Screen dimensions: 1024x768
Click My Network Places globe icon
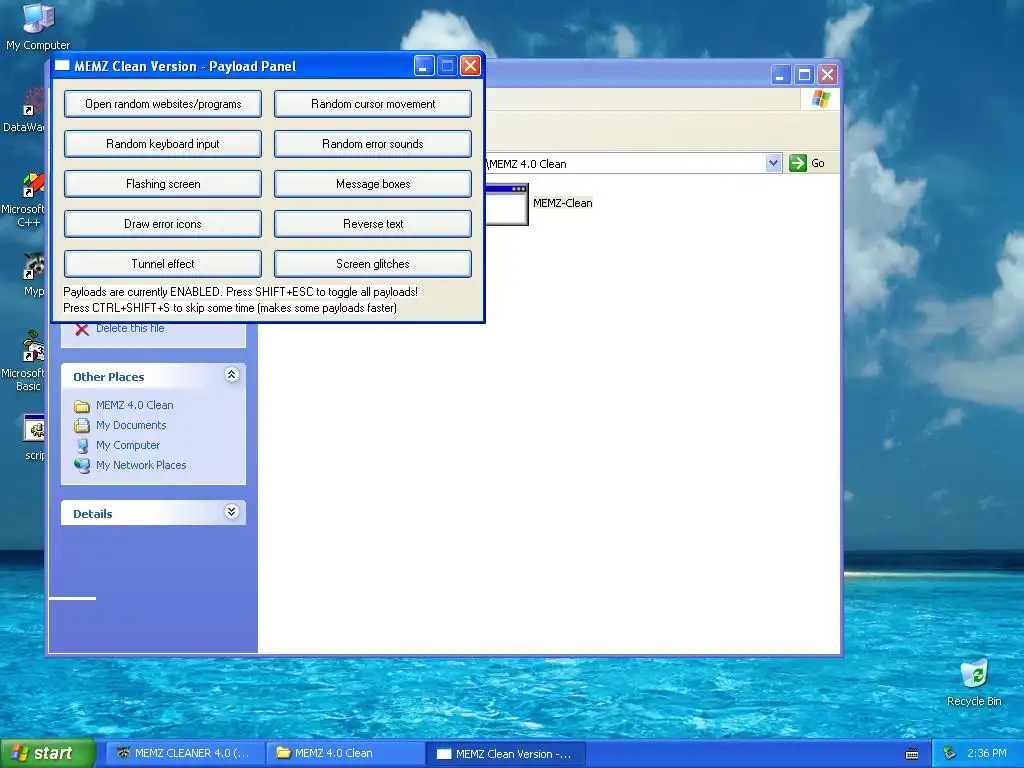pyautogui.click(x=82, y=466)
